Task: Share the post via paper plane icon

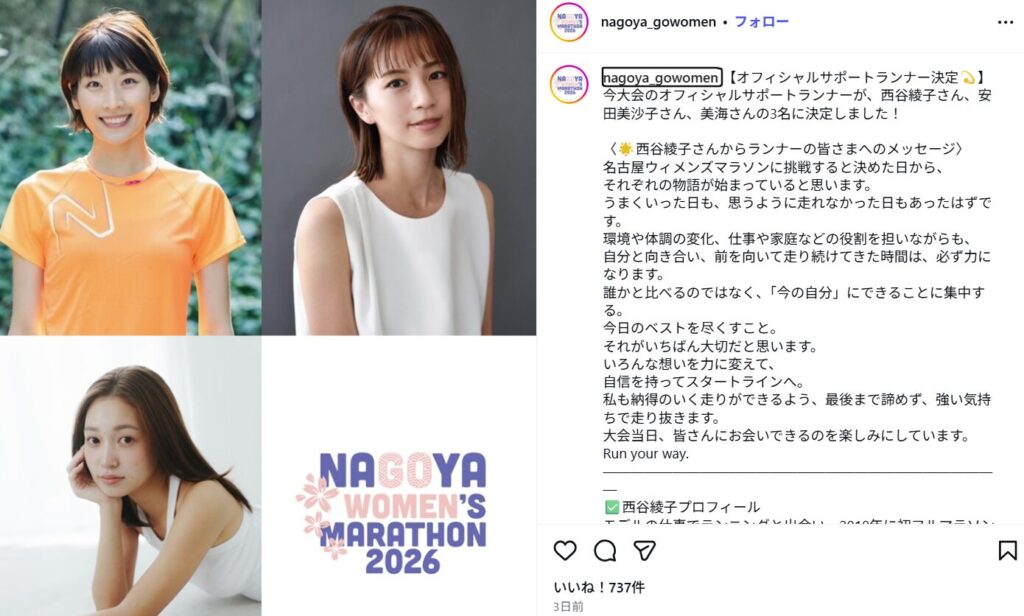Action: click(645, 551)
